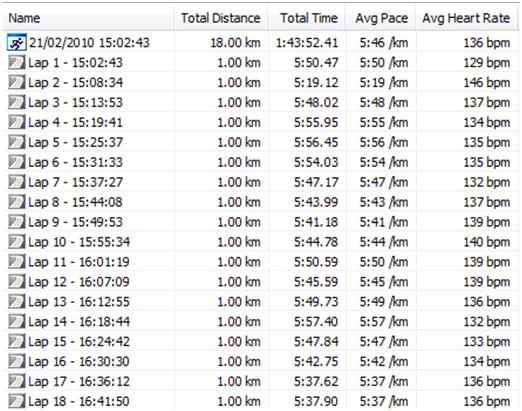
Task: Select the Lap 2 - 15:08:34 row
Action: (x=260, y=82)
